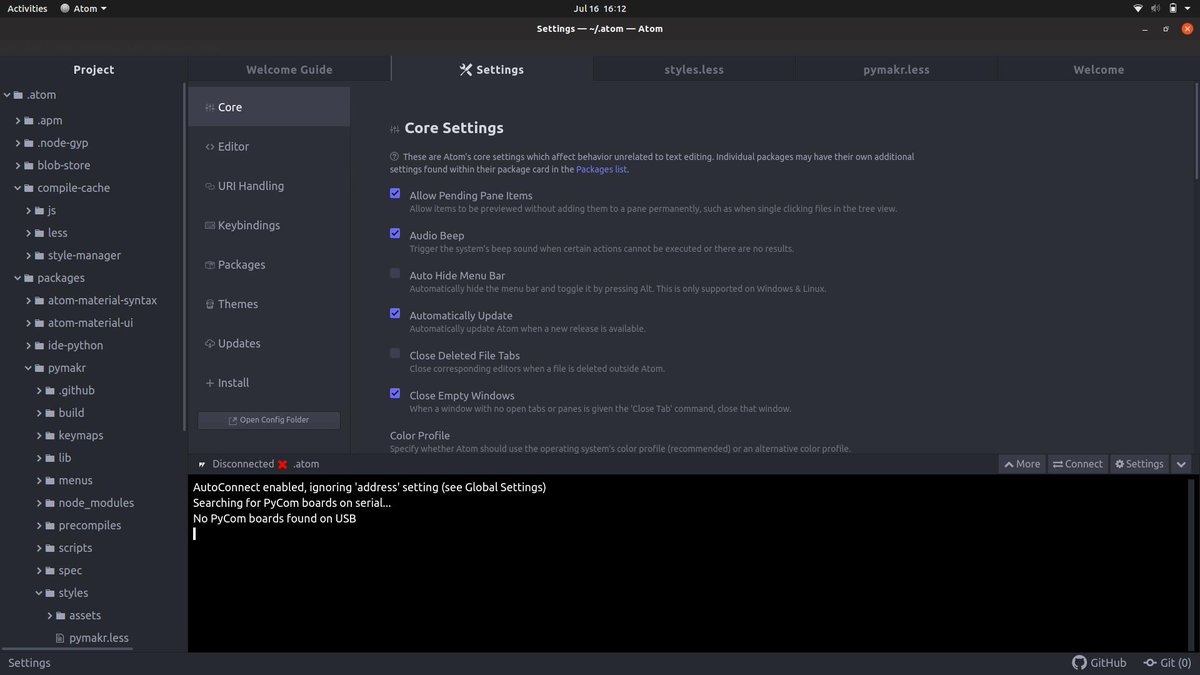Disable the Allow Pending Pane Items checkbox
Image resolution: width=1200 pixels, height=675 pixels.
click(394, 193)
